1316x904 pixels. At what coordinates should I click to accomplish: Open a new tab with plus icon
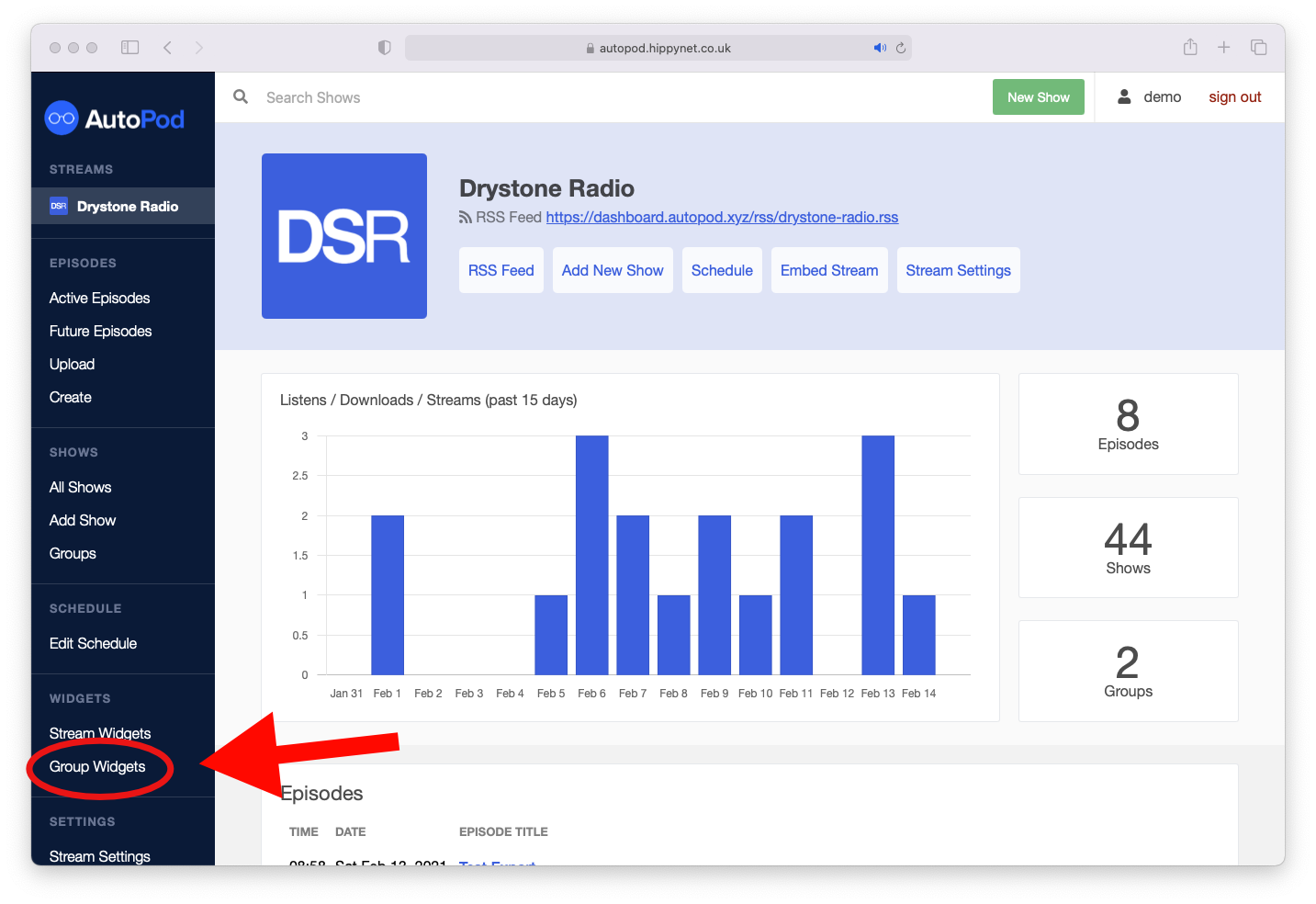[1224, 47]
